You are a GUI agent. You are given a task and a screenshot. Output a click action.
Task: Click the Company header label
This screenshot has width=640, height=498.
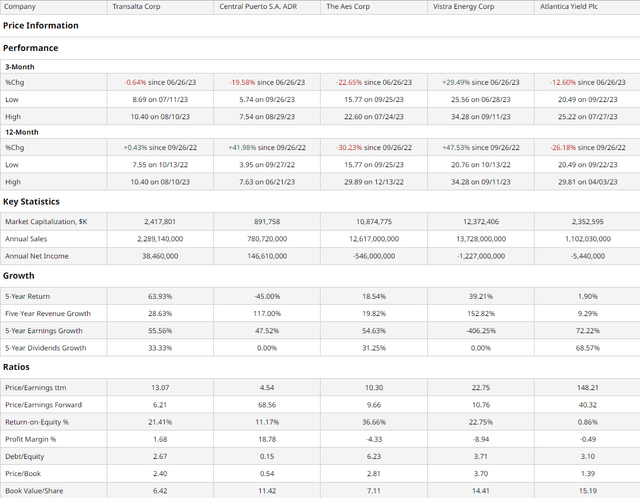[20, 7]
